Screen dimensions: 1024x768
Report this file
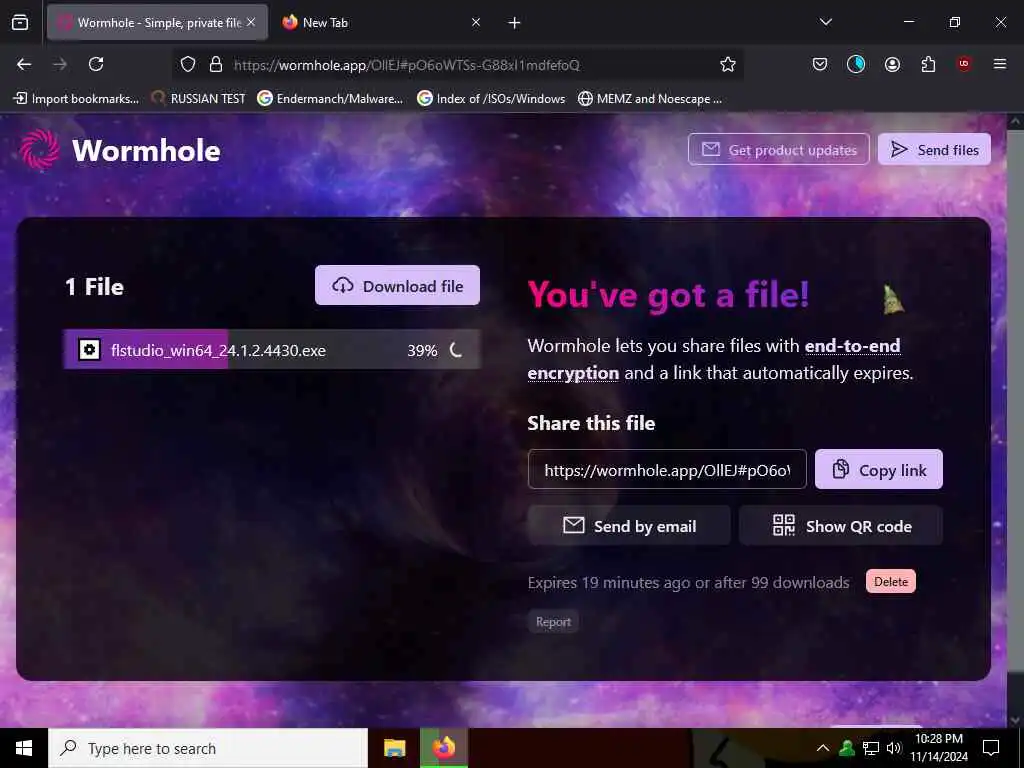[x=553, y=622]
